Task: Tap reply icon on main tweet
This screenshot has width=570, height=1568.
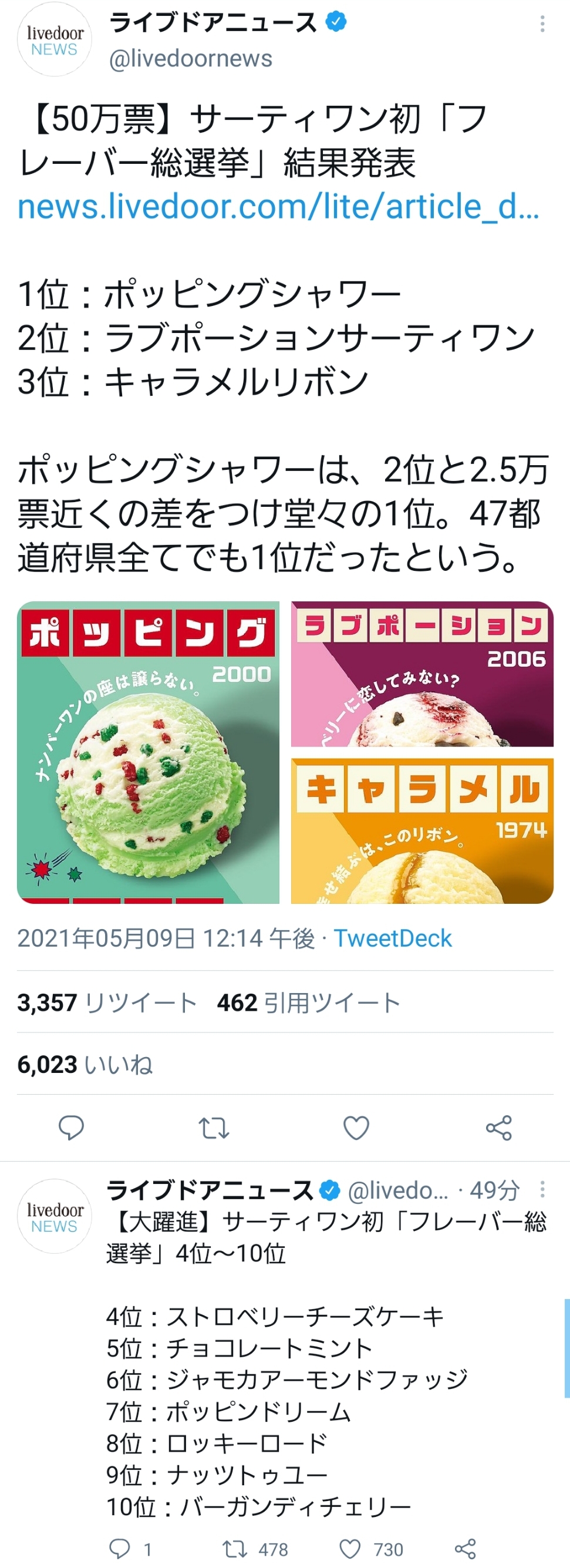Action: point(71,1128)
